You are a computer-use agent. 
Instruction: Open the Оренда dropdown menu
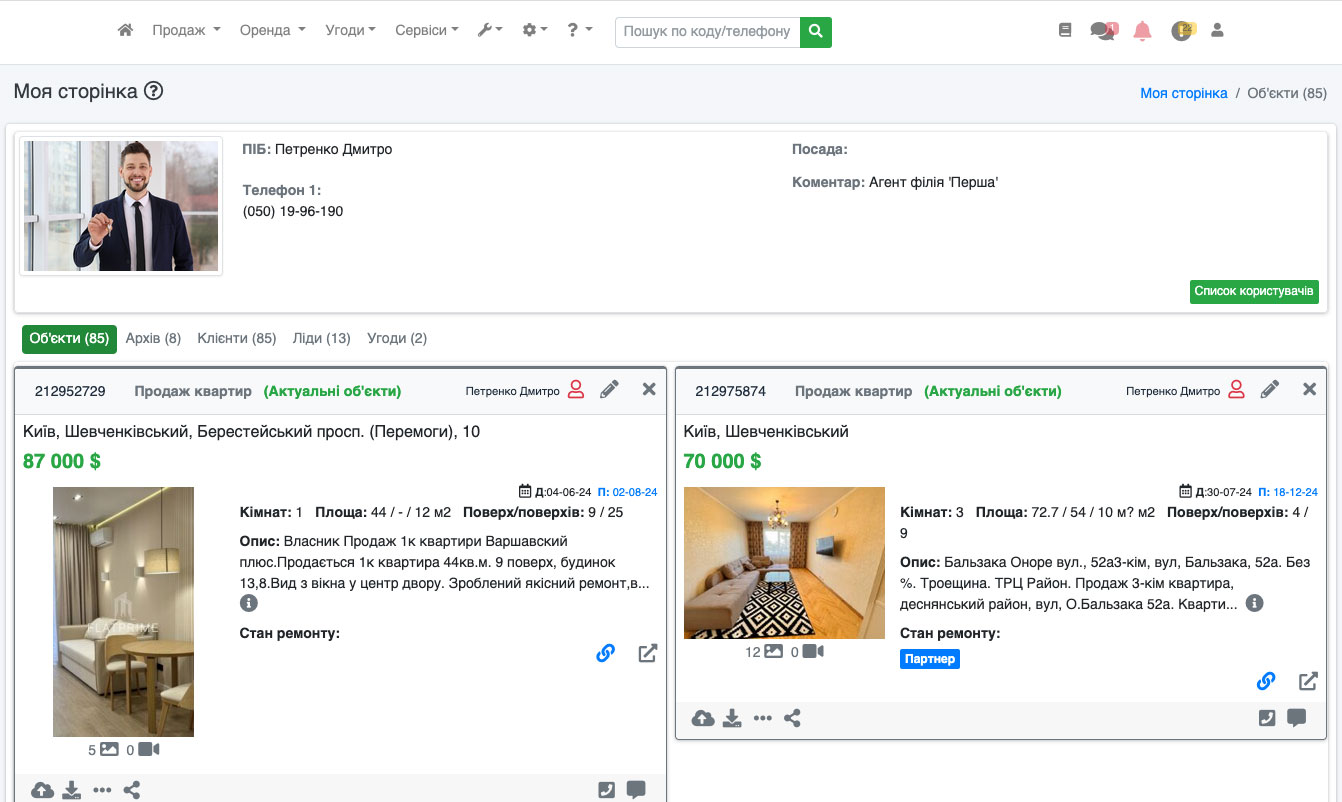tap(272, 31)
